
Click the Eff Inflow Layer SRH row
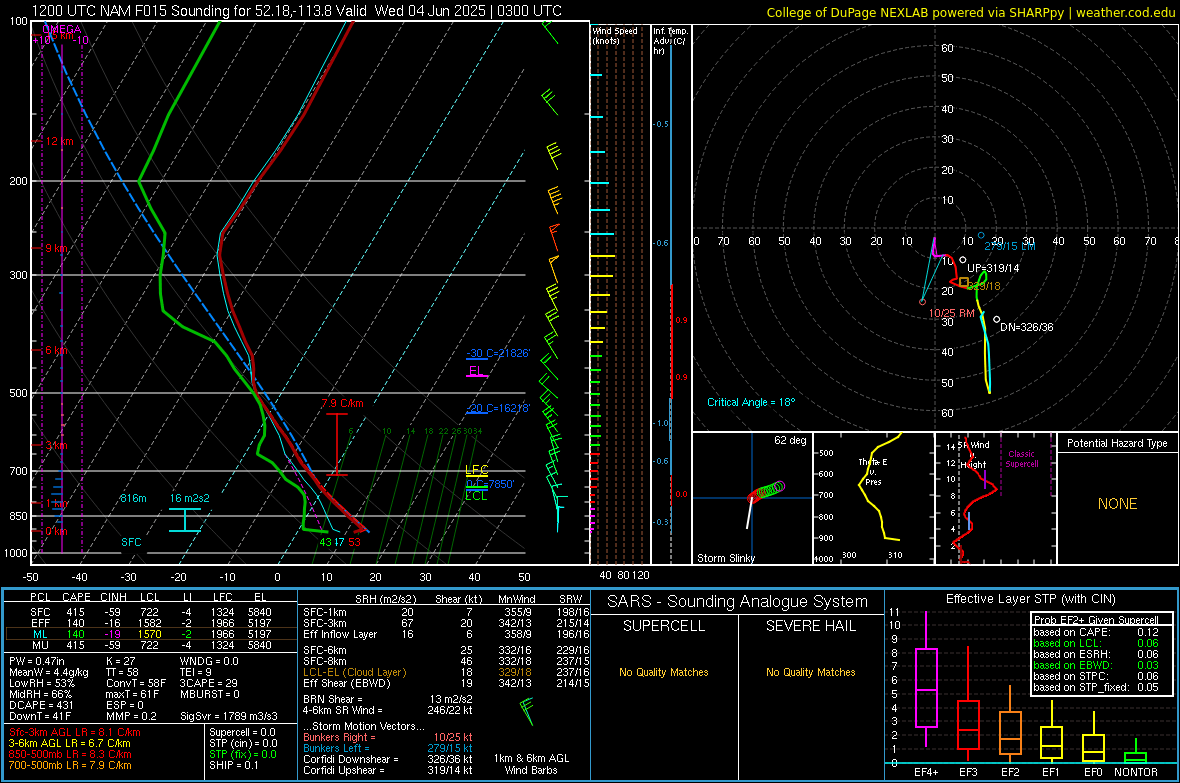pyautogui.click(x=447, y=634)
